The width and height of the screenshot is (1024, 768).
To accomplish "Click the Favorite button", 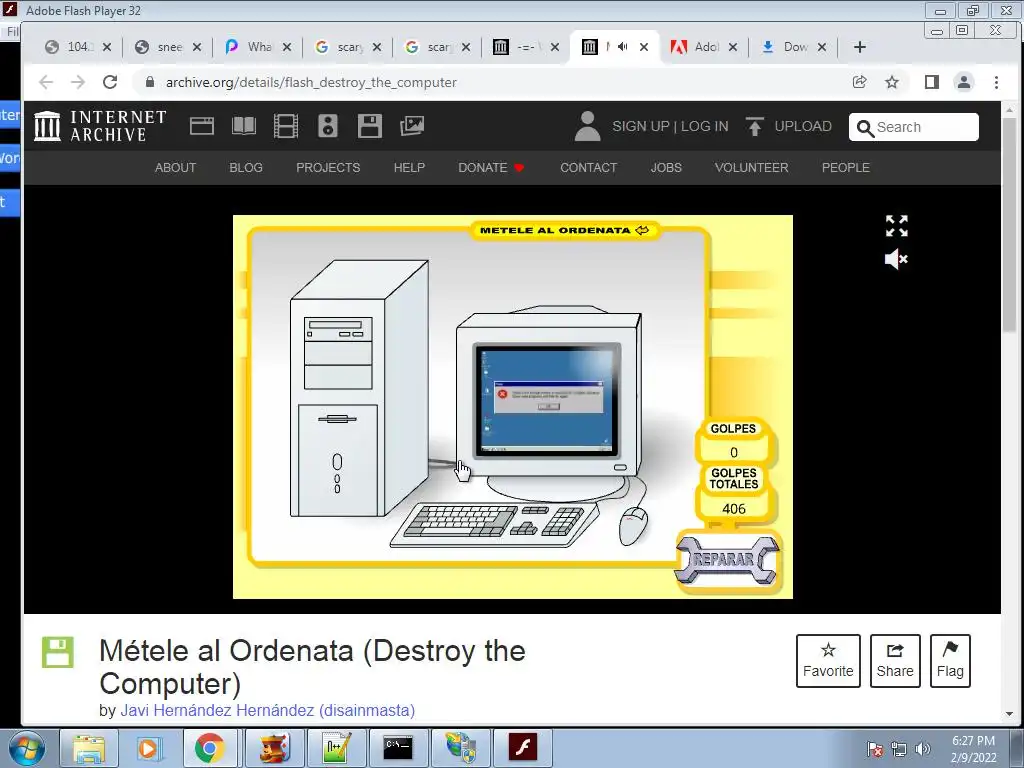I will point(828,661).
